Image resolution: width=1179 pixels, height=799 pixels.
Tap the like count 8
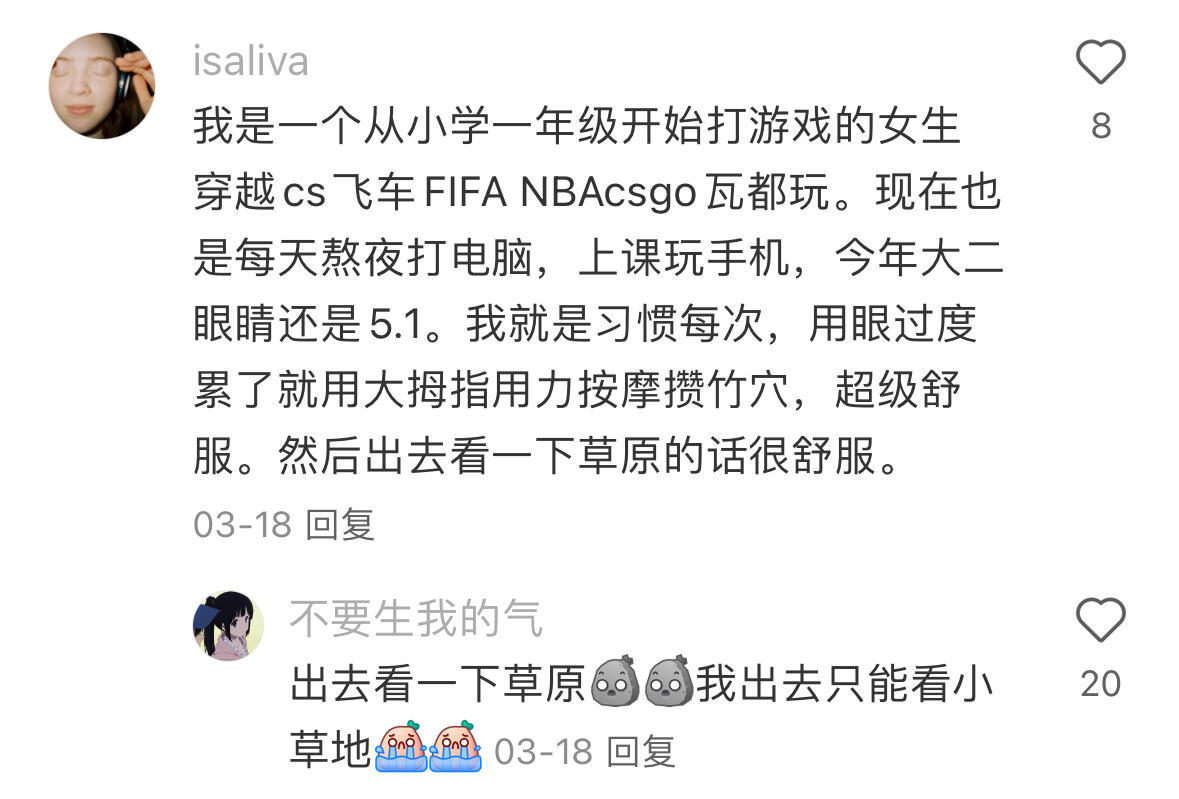[x=1101, y=126]
